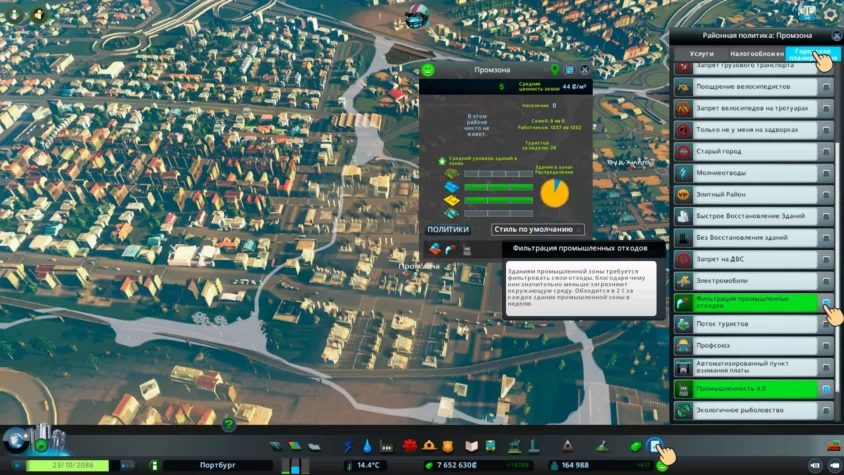Screen dimensions: 844x475
Task: Click the Портбург city name field
Action: point(217,465)
